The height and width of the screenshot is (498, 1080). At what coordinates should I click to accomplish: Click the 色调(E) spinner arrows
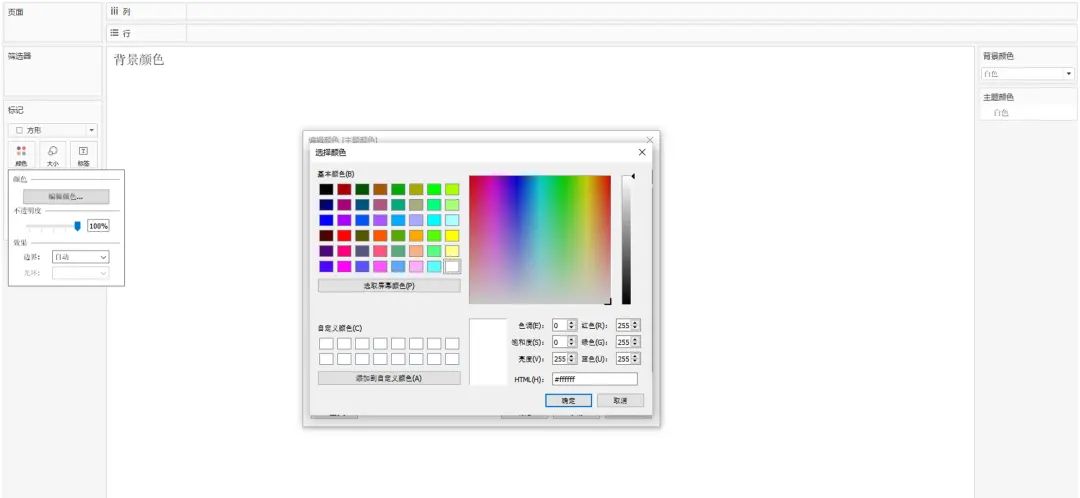point(572,325)
